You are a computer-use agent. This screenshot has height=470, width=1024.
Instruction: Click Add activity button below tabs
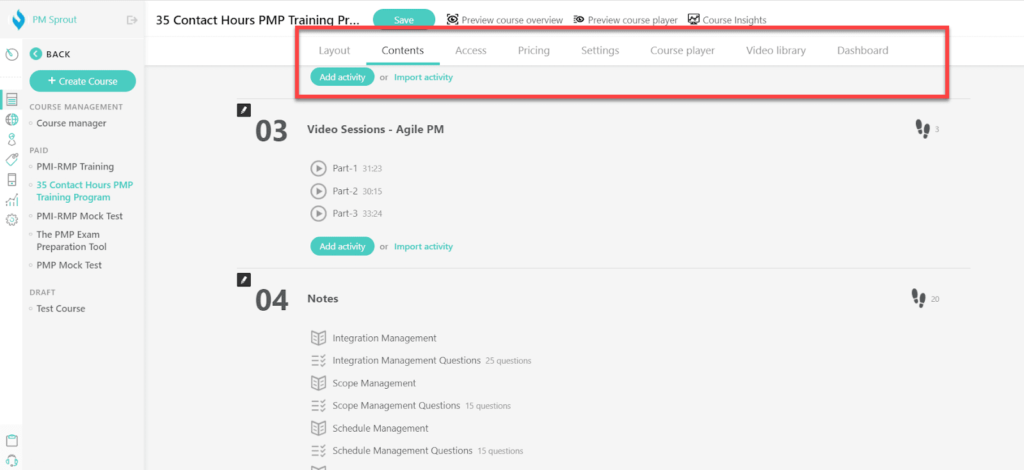[x=342, y=77]
